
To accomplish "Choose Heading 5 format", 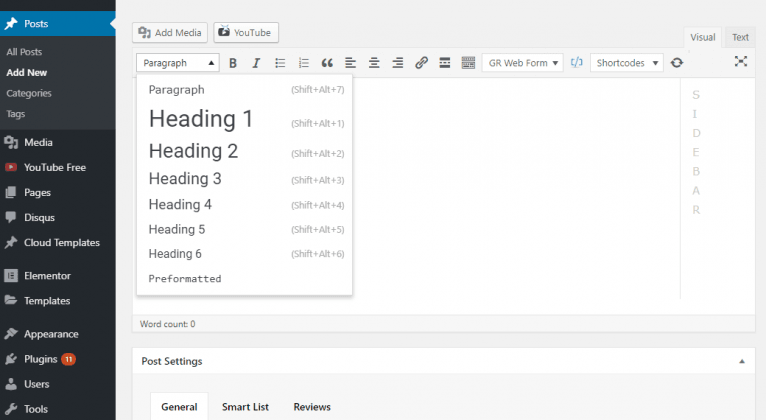I will 244,230.
